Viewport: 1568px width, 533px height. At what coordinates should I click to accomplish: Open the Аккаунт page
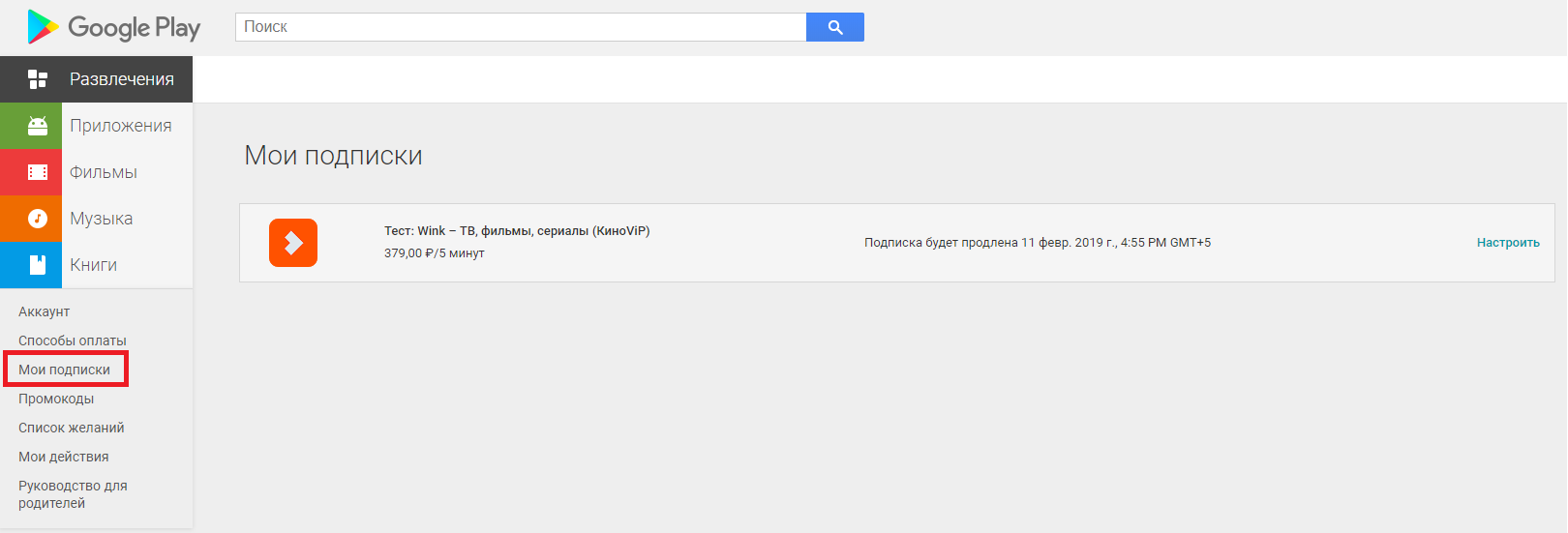click(x=45, y=311)
